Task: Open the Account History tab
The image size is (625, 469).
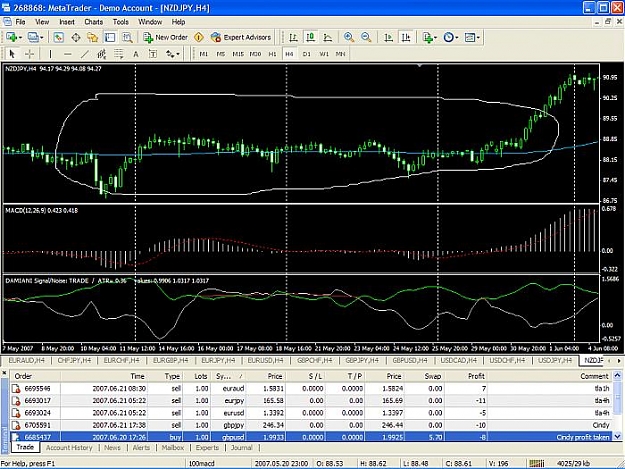Action: coord(69,447)
